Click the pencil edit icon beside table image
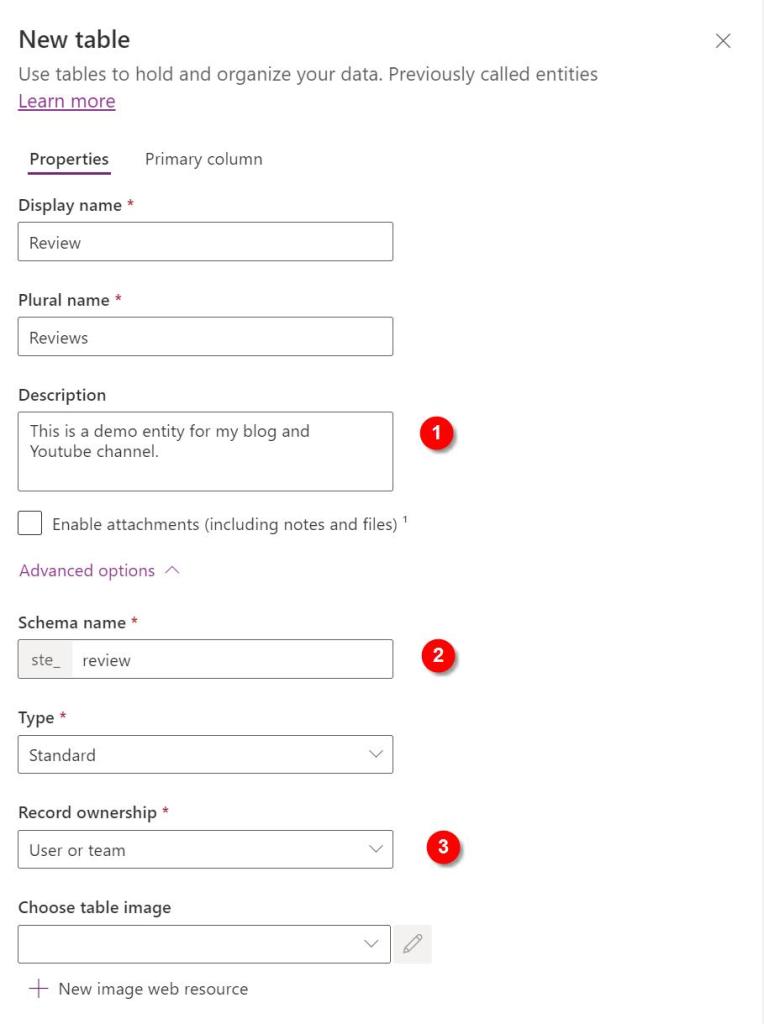 413,943
